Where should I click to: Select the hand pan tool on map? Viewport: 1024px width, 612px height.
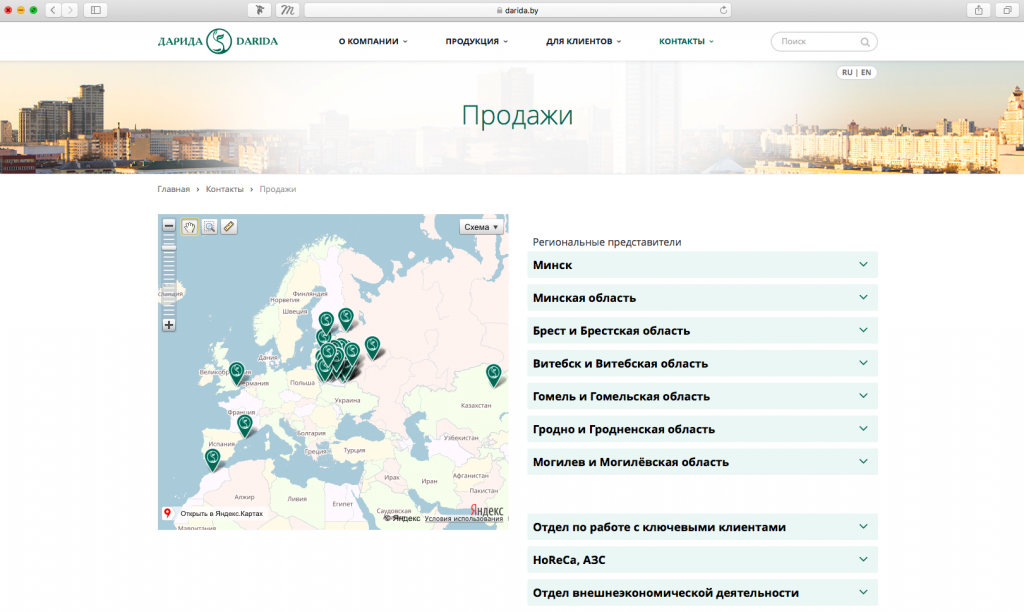189,227
